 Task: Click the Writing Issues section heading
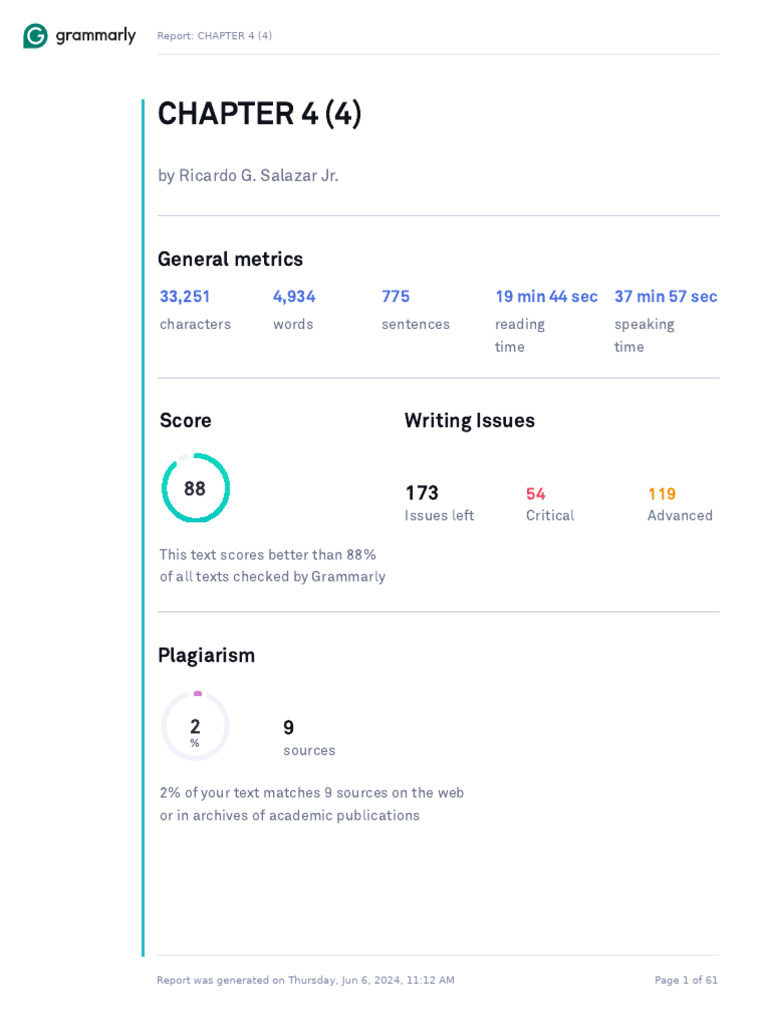tap(469, 421)
